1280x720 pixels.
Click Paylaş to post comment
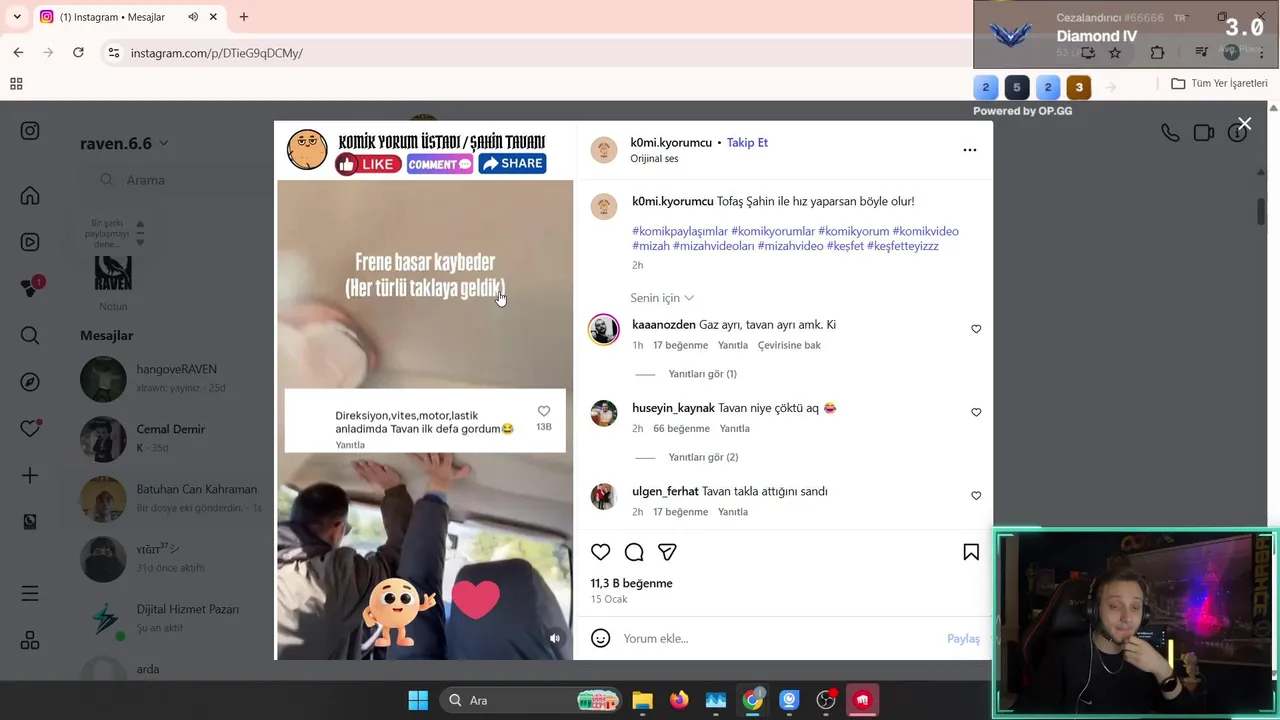click(963, 638)
